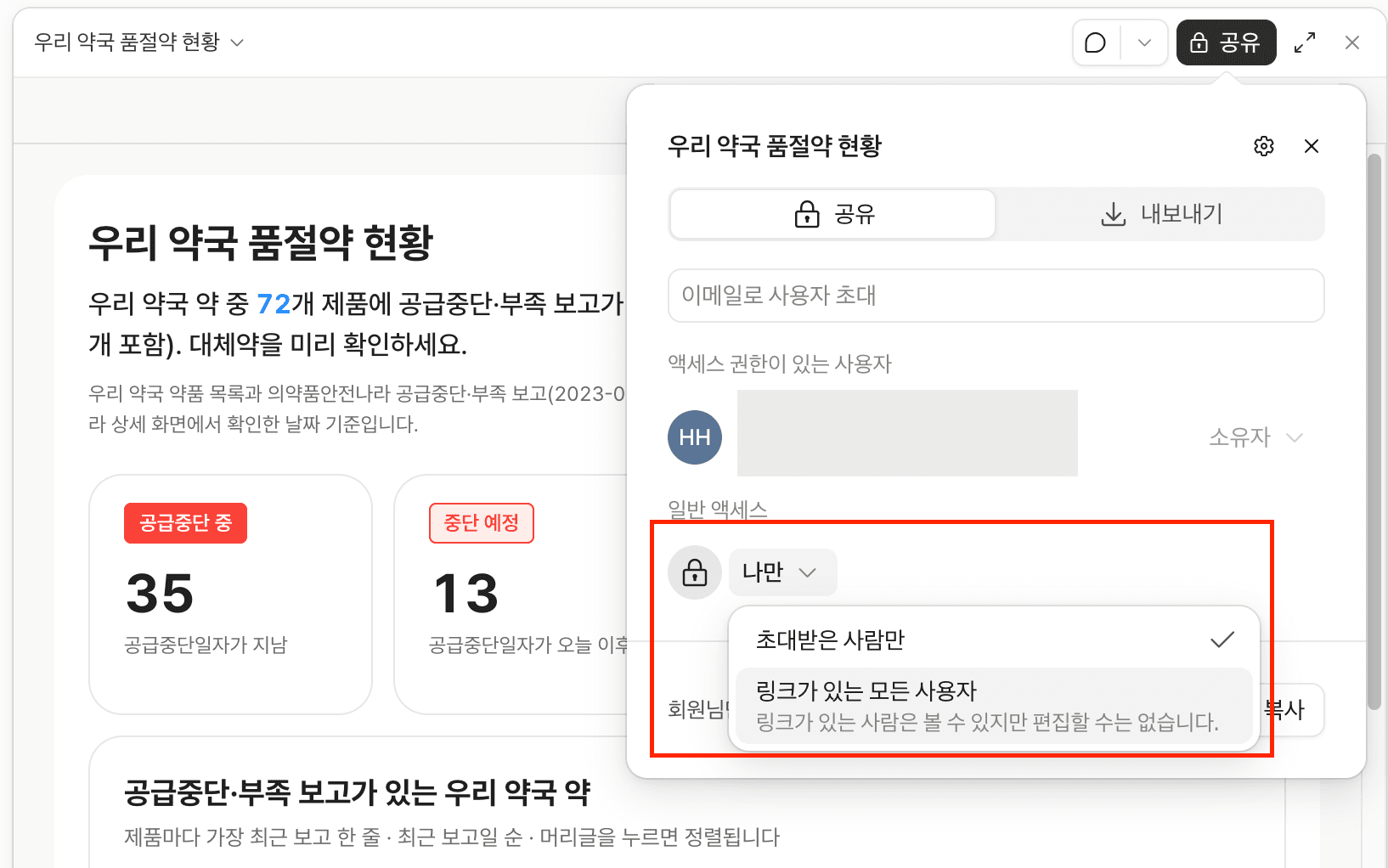
Task: Click the large page title 우리 약국 품절약 현황
Action: coord(261,243)
